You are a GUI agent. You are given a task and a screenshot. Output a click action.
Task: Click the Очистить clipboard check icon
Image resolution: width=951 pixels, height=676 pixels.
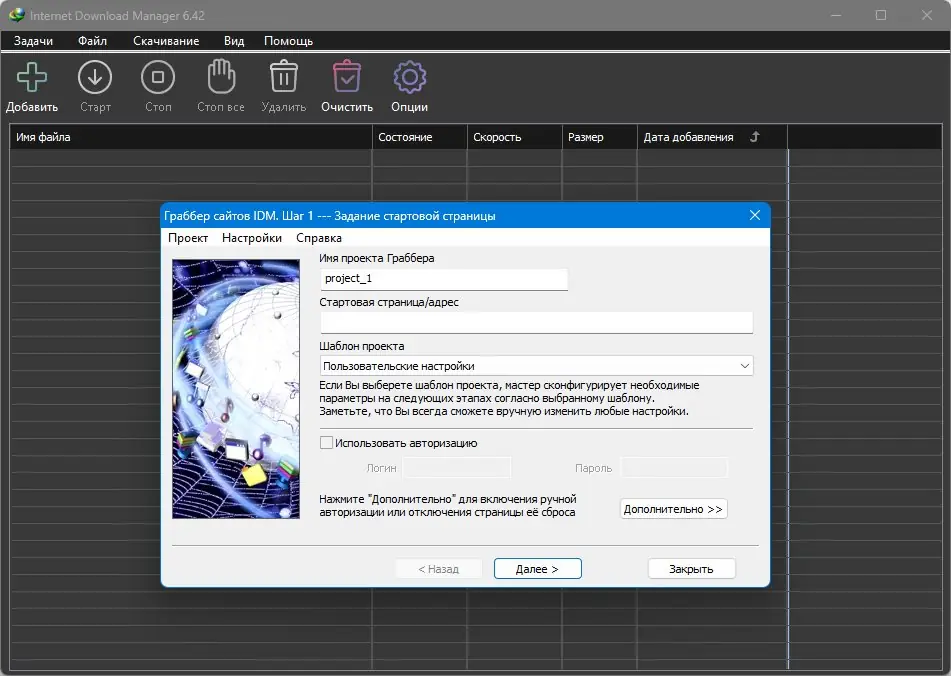click(x=347, y=78)
